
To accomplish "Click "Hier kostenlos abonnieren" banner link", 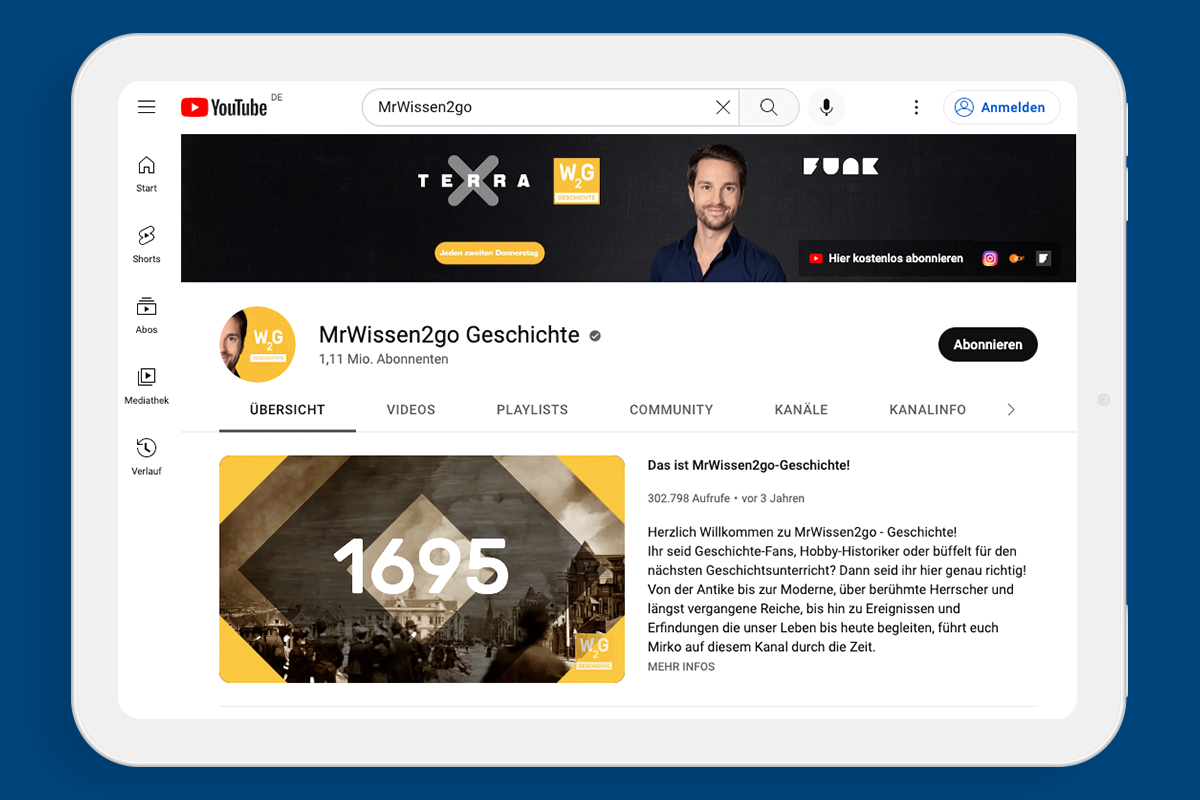I will pyautogui.click(x=896, y=258).
